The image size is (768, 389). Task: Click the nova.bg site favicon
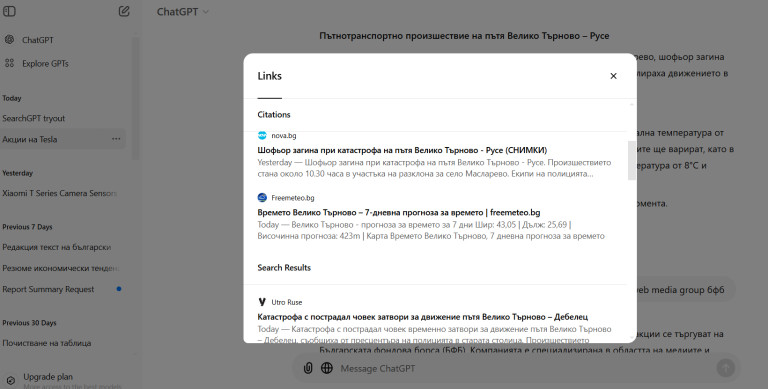pyautogui.click(x=262, y=135)
